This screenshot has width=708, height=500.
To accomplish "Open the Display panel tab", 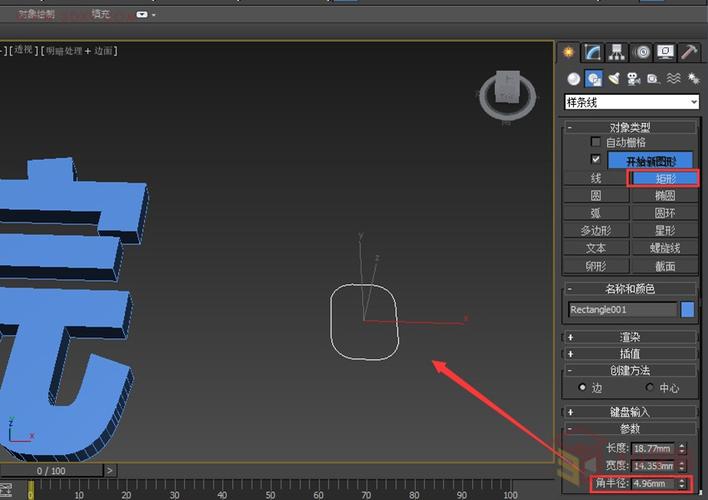I will (665, 52).
